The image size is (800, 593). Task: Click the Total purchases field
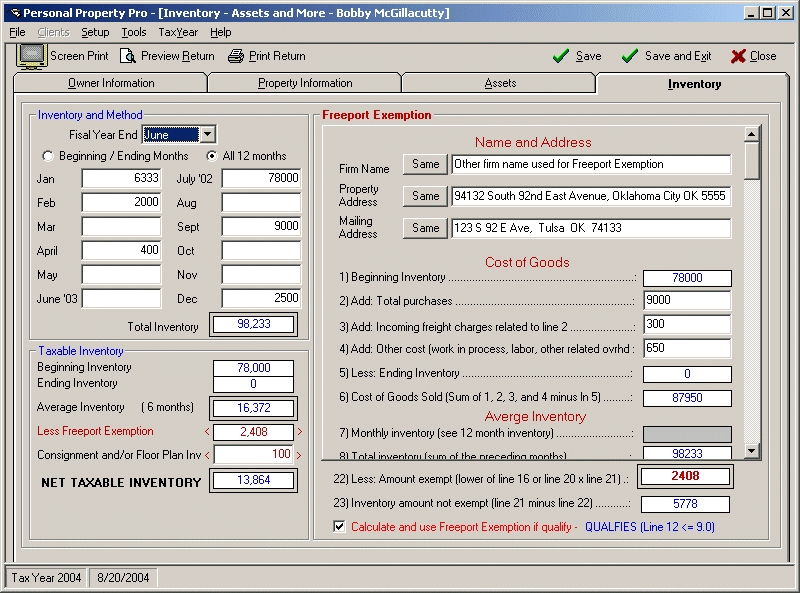pos(687,300)
